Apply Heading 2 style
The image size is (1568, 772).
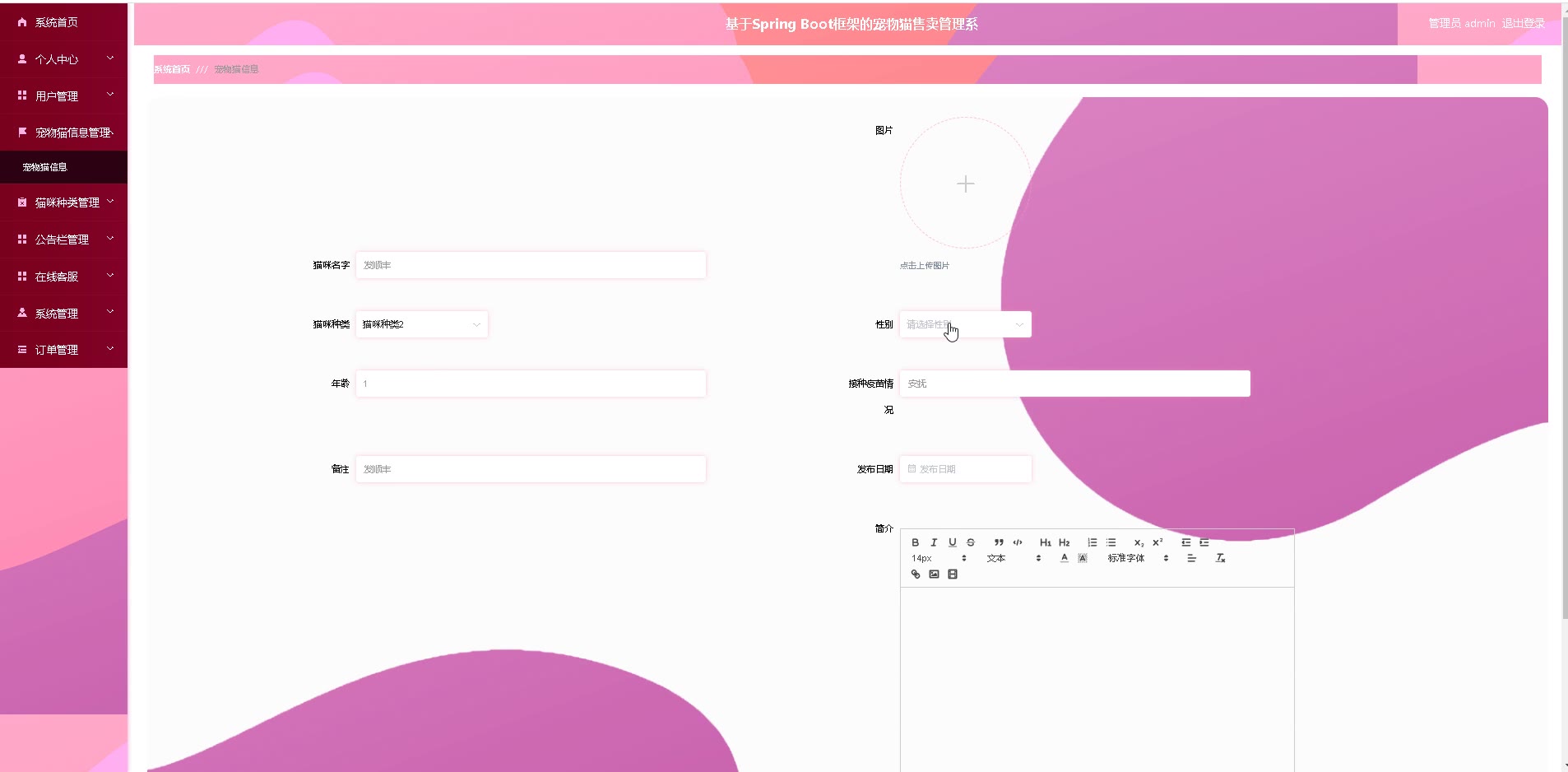pyautogui.click(x=1065, y=542)
